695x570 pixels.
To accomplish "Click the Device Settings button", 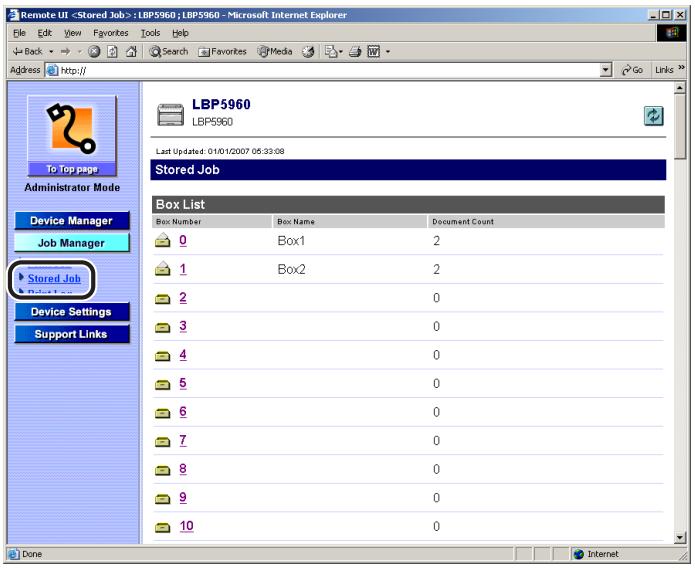I will click(x=72, y=312).
